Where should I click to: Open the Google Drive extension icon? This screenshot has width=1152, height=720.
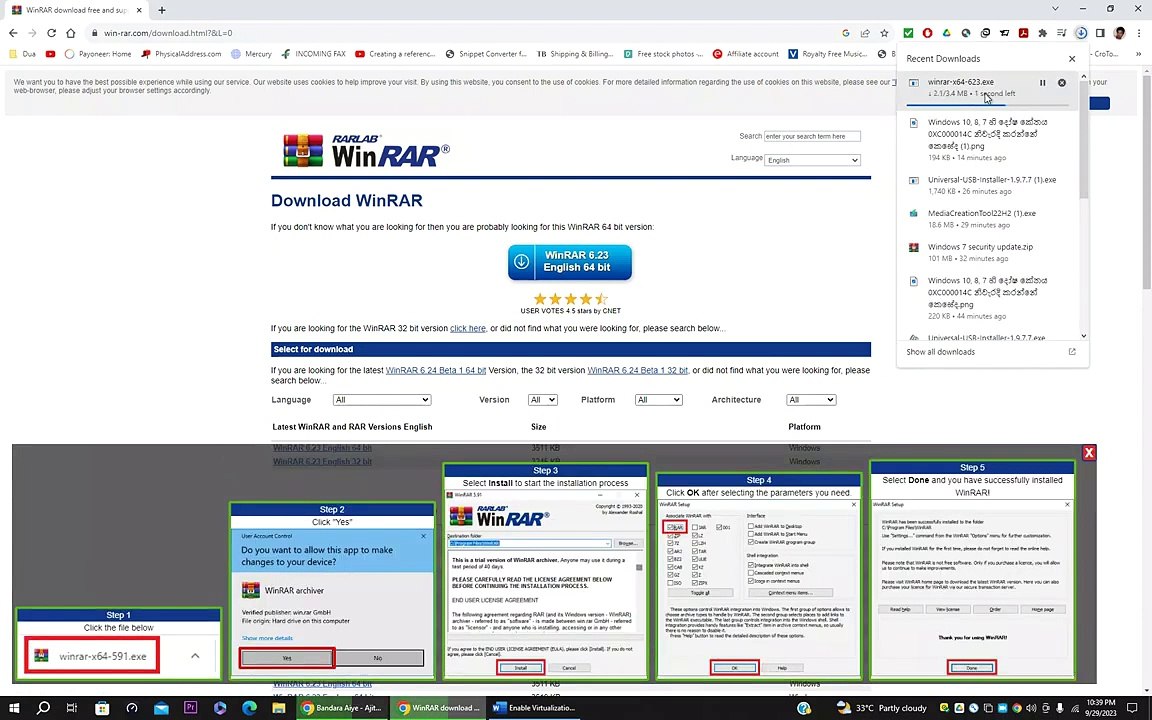pos(946,33)
